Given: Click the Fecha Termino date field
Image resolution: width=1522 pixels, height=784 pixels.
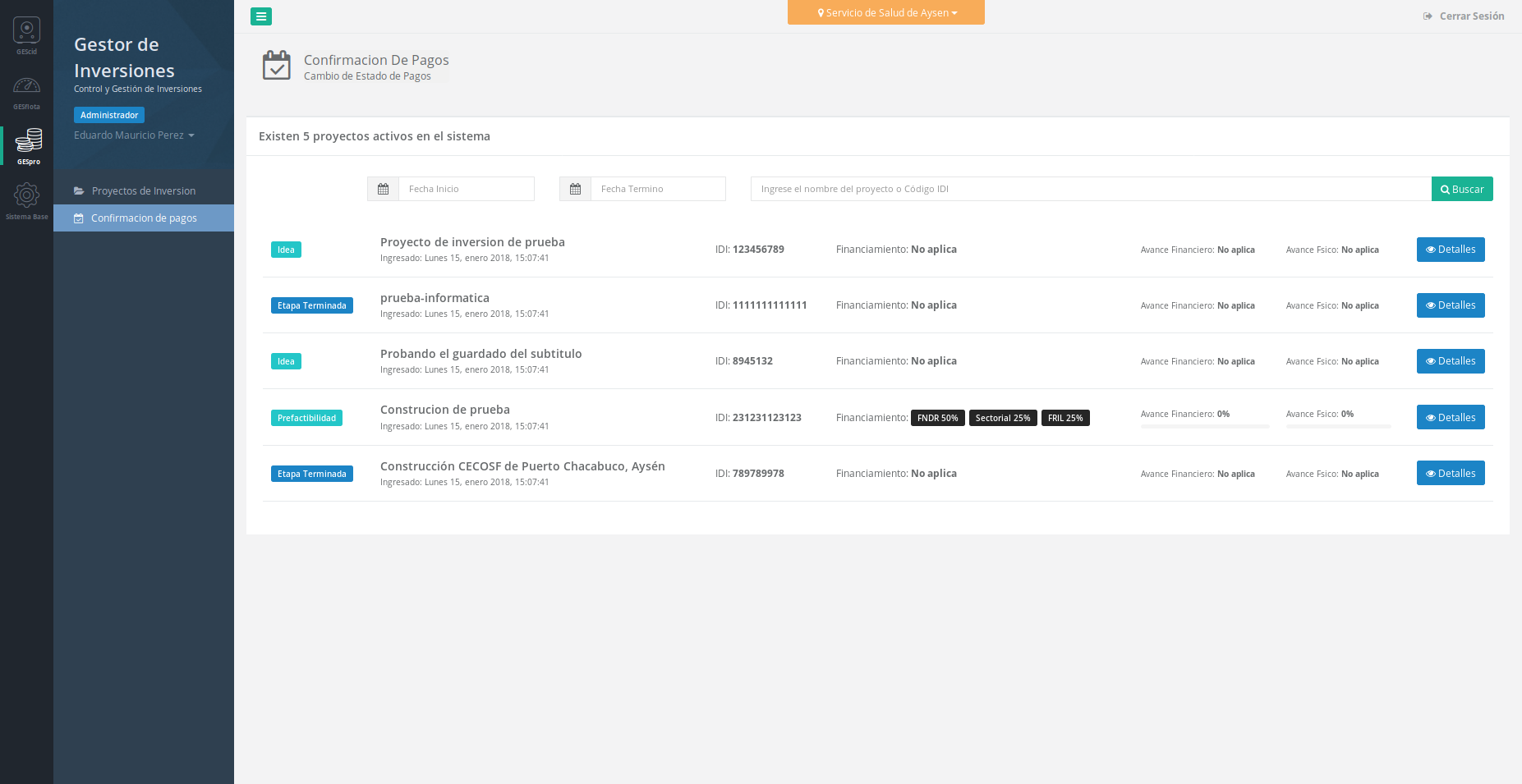Looking at the screenshot, I should click(x=657, y=189).
